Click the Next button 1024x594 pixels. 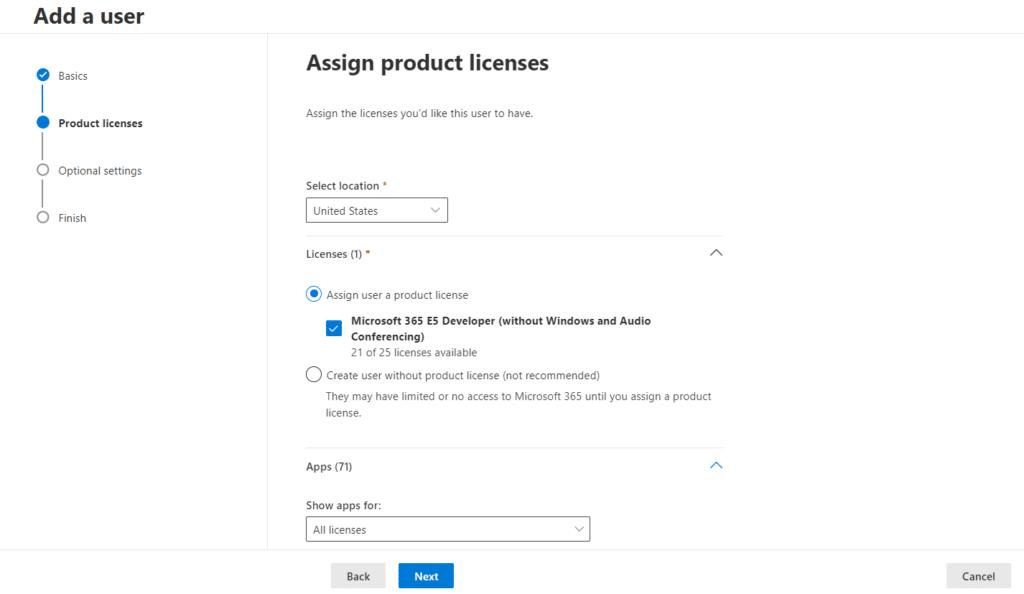[426, 576]
